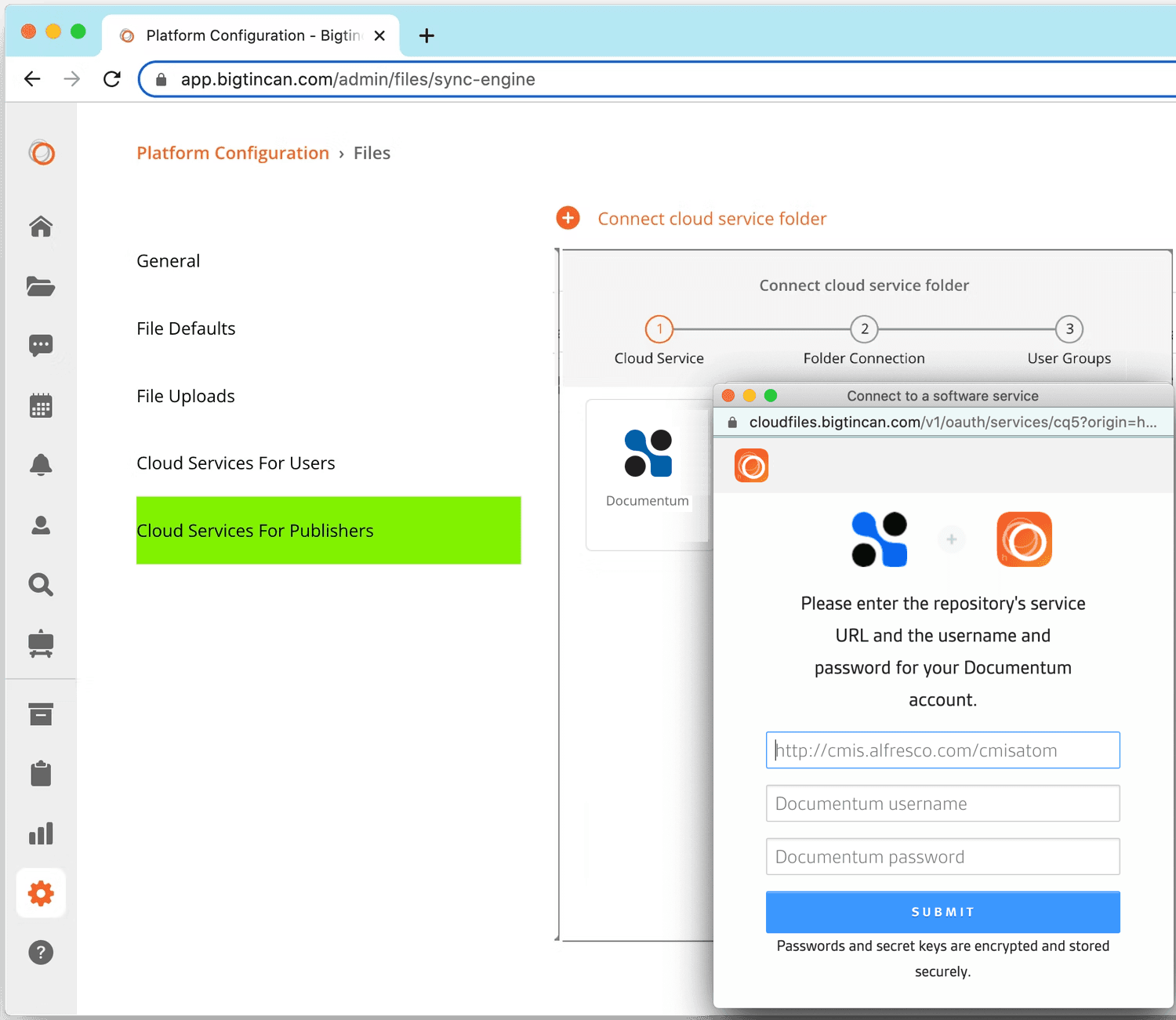Click the Files breadcrumb text
The width and height of the screenshot is (1176, 1020).
tap(372, 153)
